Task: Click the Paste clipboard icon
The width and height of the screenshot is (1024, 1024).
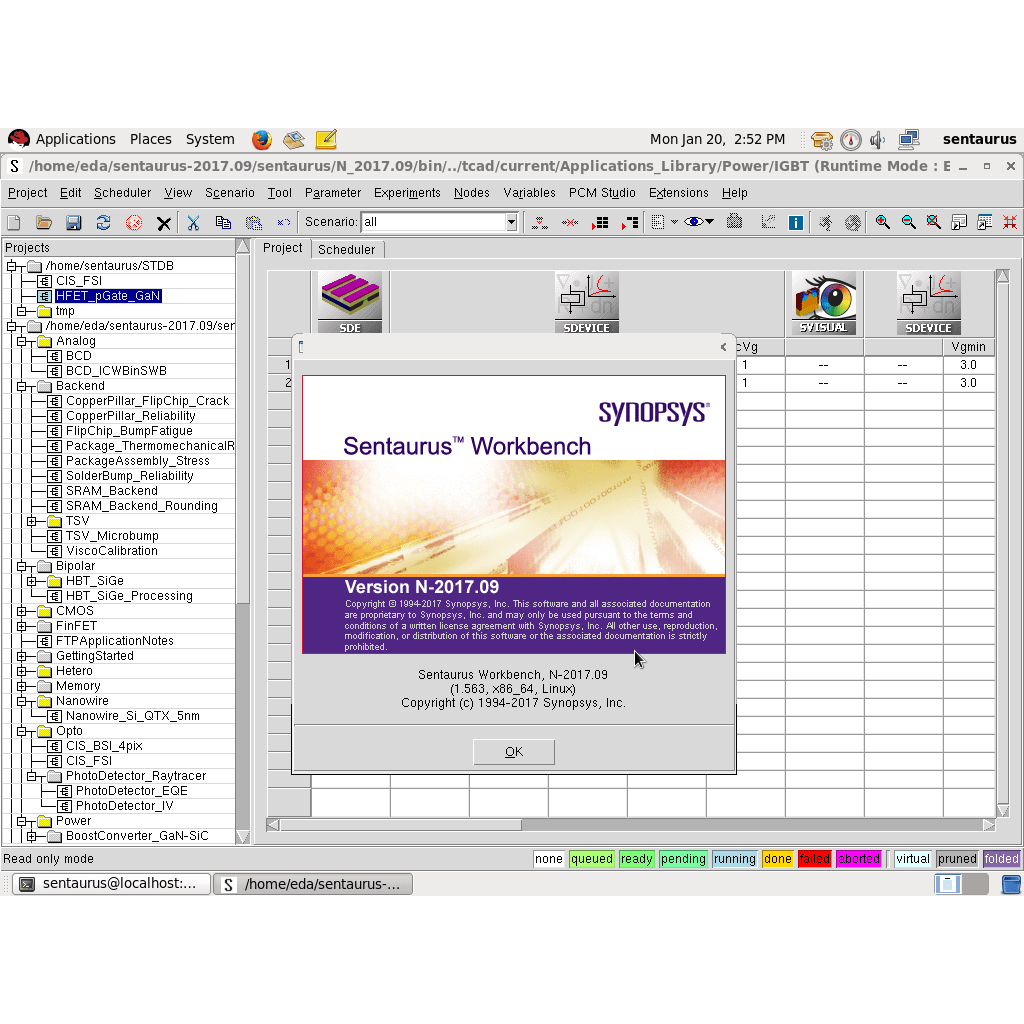Action: [253, 223]
